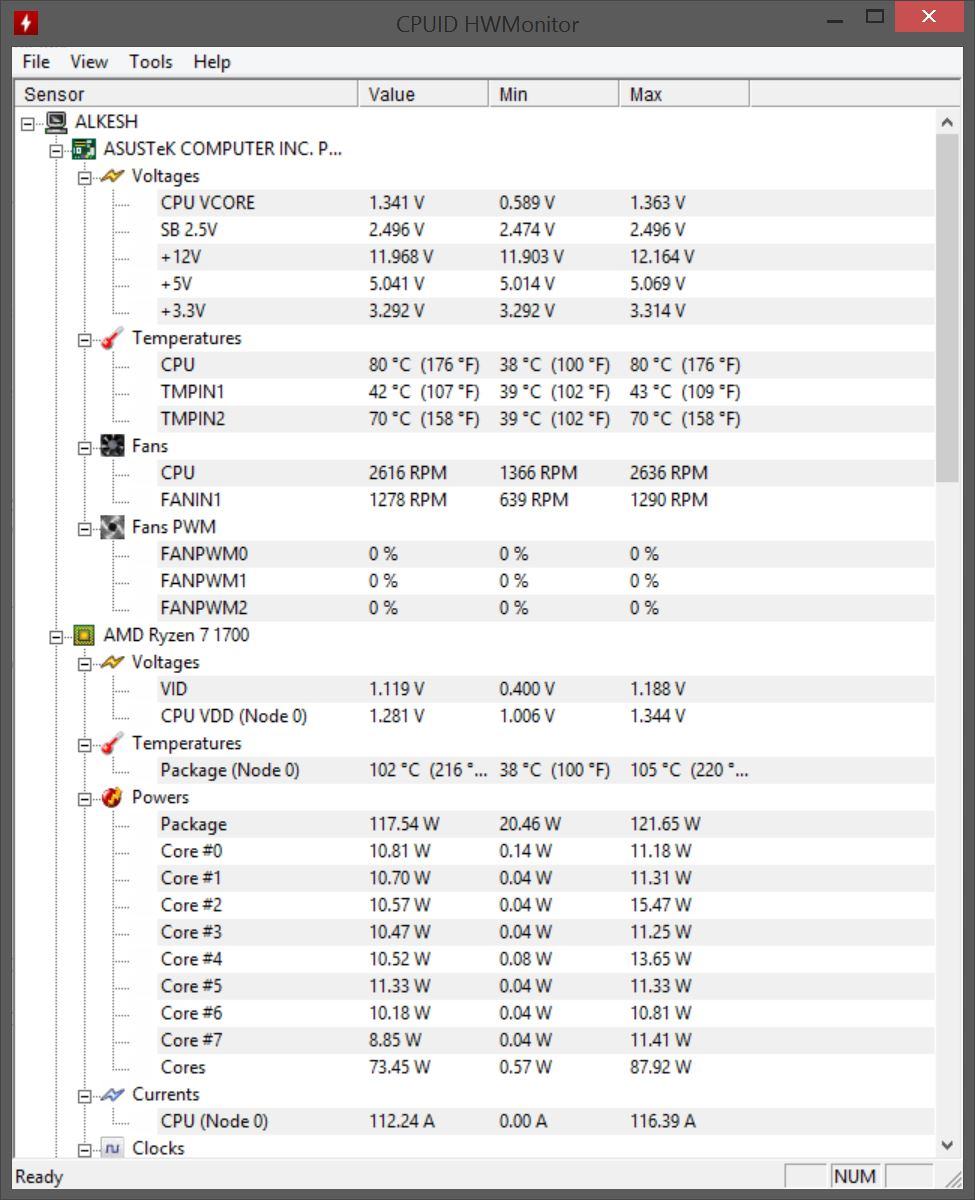Collapse the motherboard Voltages section
This screenshot has height=1200, width=975.
tap(85, 177)
